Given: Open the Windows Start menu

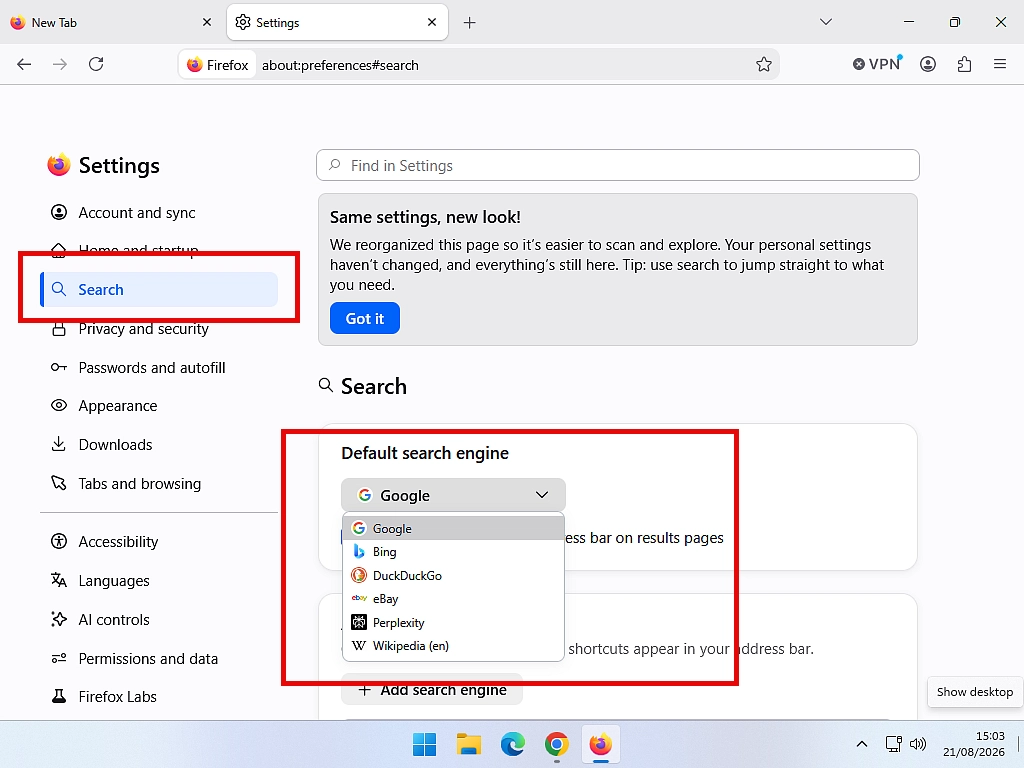Looking at the screenshot, I should click(x=424, y=744).
